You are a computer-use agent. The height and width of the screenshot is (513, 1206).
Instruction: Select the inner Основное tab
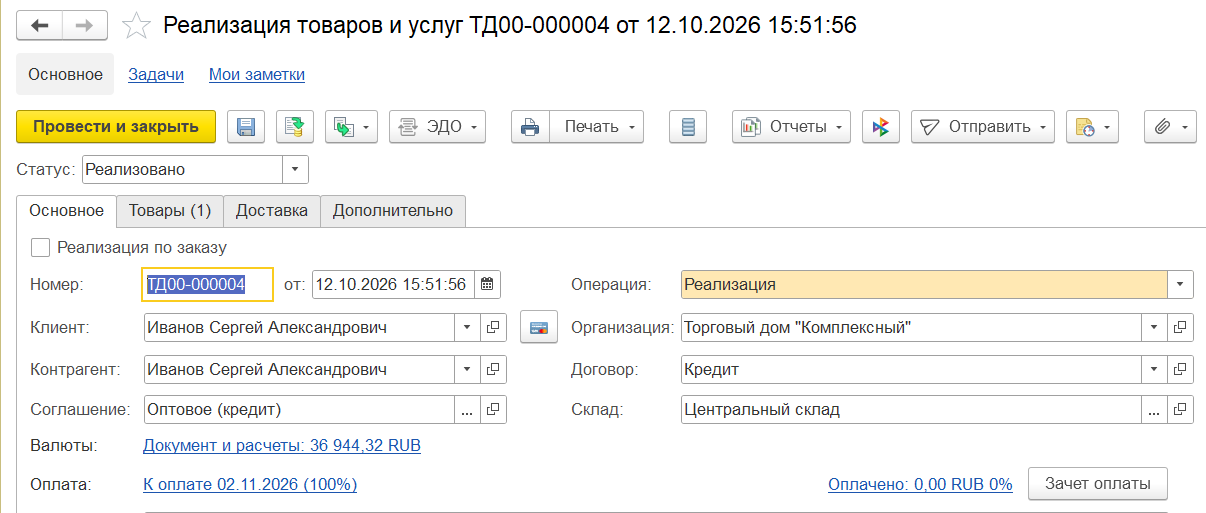tap(66, 211)
